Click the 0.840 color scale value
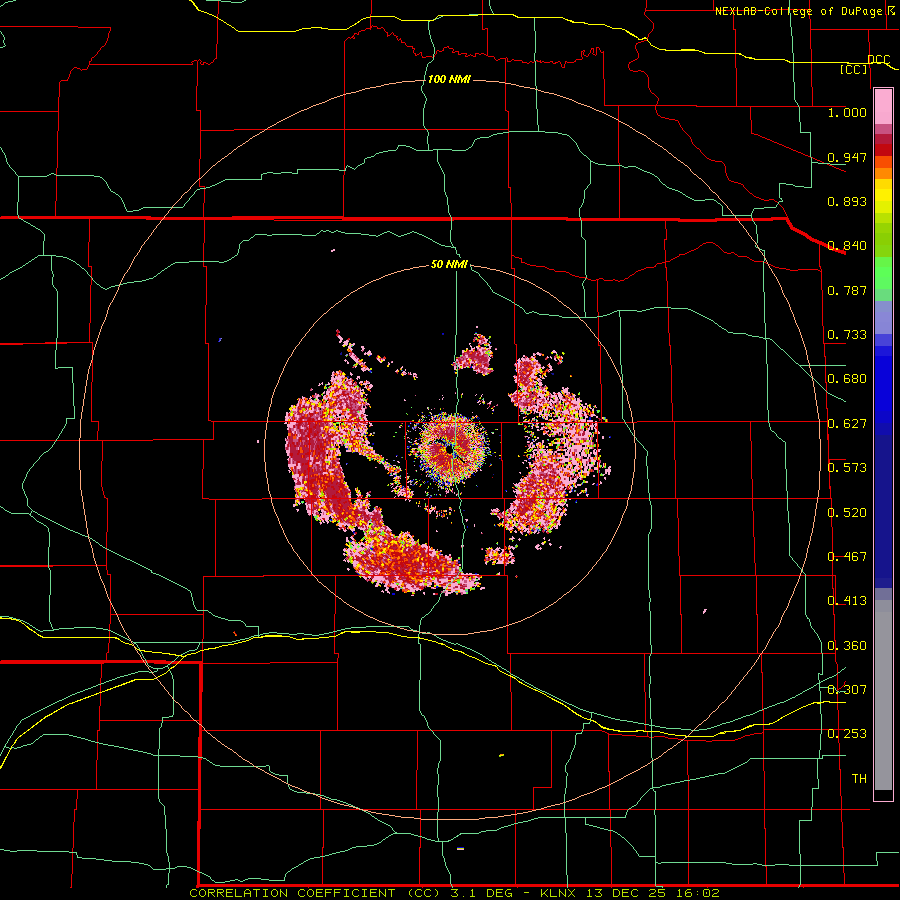Viewport: 900px width, 900px height. click(847, 246)
